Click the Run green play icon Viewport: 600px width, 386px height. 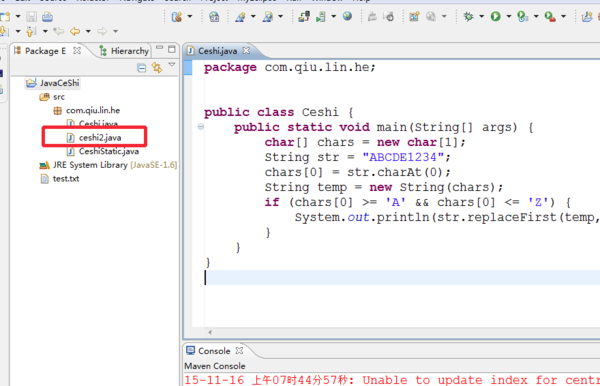tap(496, 16)
